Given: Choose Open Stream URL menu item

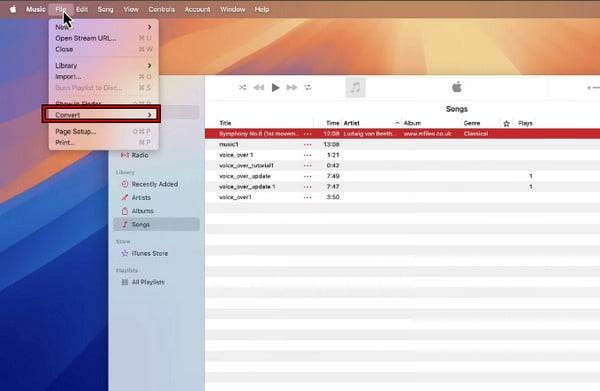Looking at the screenshot, I should (104, 38).
